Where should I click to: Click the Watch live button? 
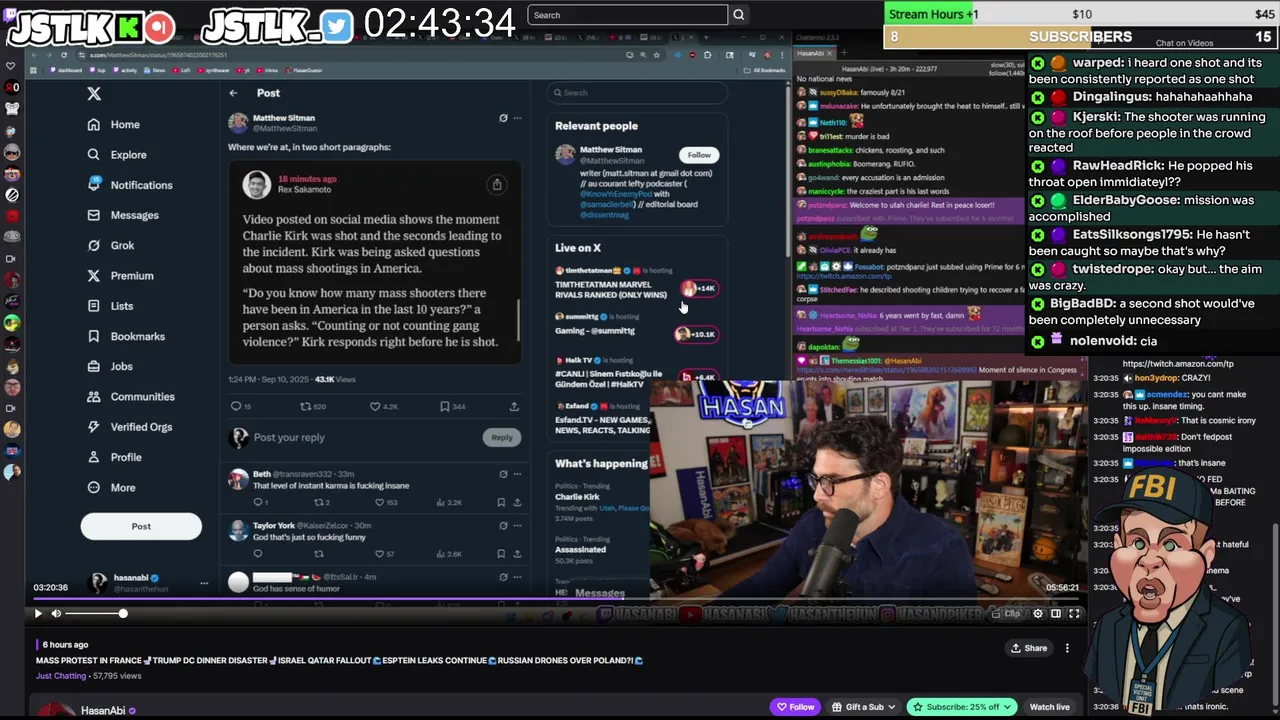click(x=1049, y=707)
